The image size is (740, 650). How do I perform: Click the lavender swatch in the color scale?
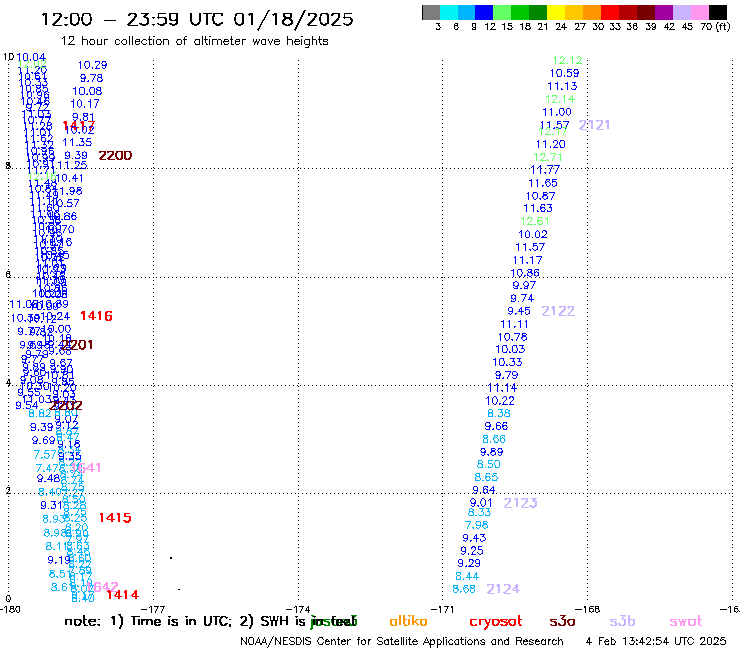tap(681, 12)
